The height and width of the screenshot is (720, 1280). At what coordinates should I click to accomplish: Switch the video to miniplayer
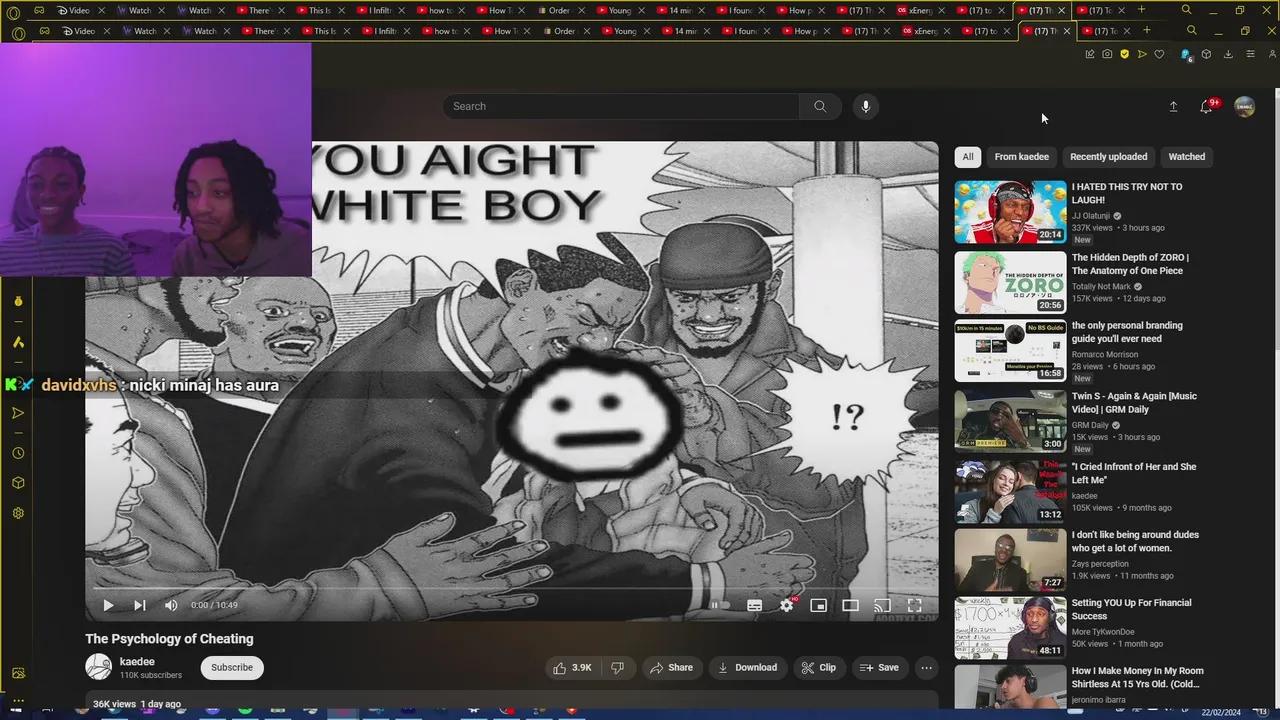[x=818, y=605]
